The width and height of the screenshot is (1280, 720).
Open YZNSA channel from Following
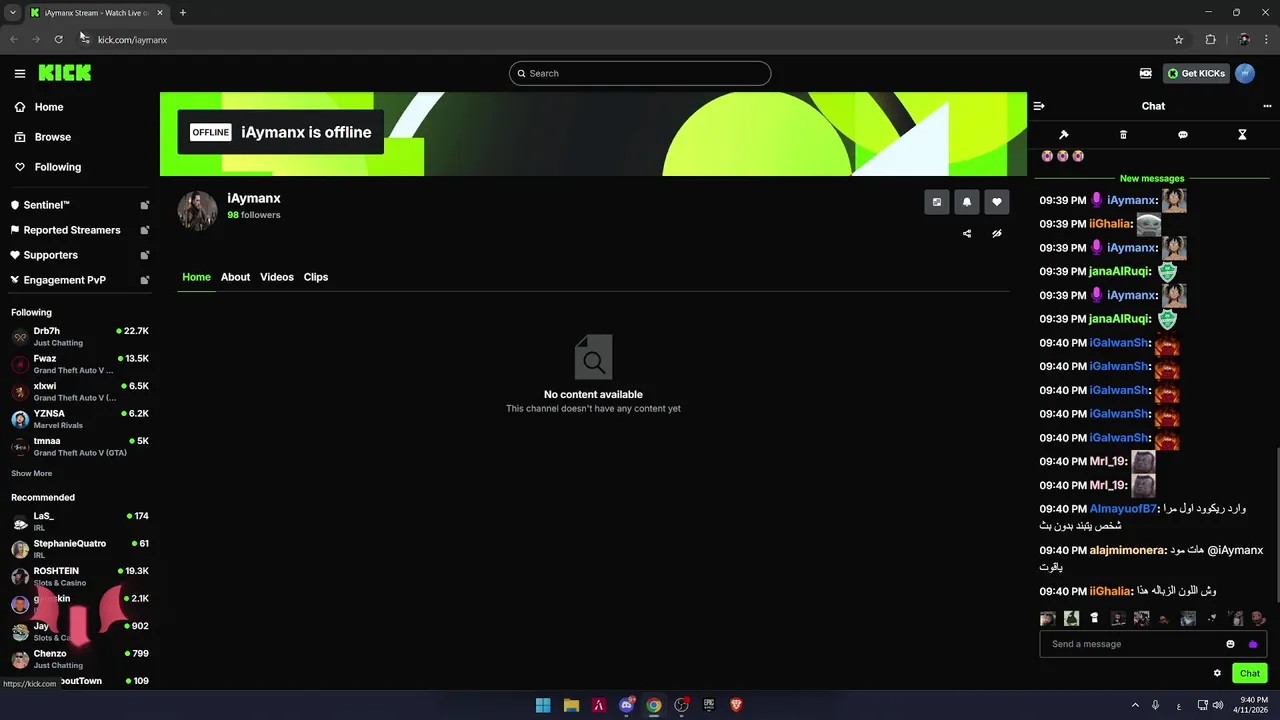(x=80, y=419)
